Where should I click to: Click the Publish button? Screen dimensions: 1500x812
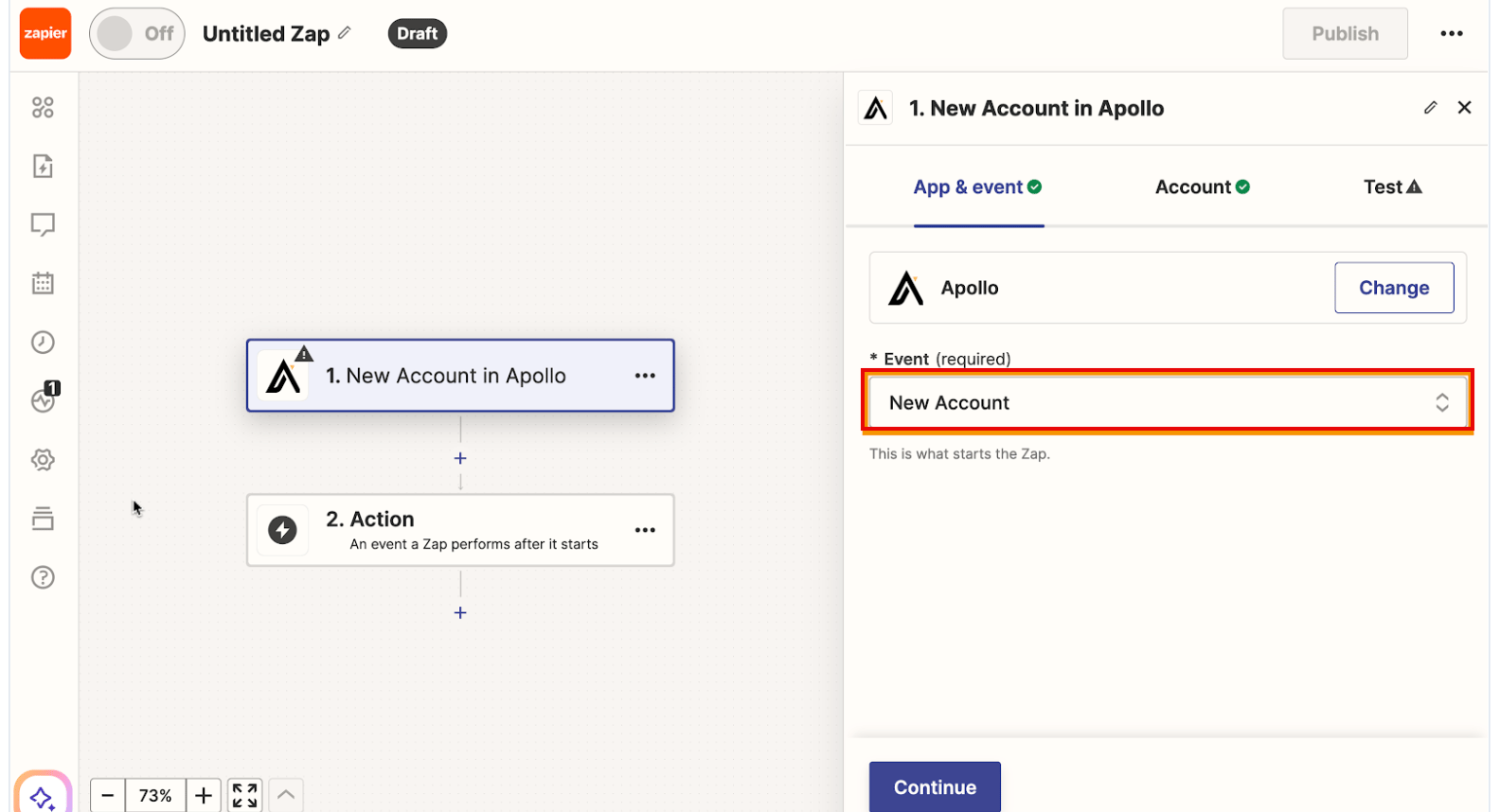[x=1345, y=34]
